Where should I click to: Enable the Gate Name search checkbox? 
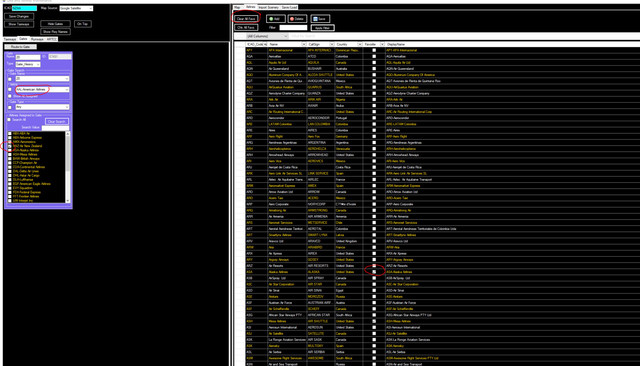coord(10,79)
